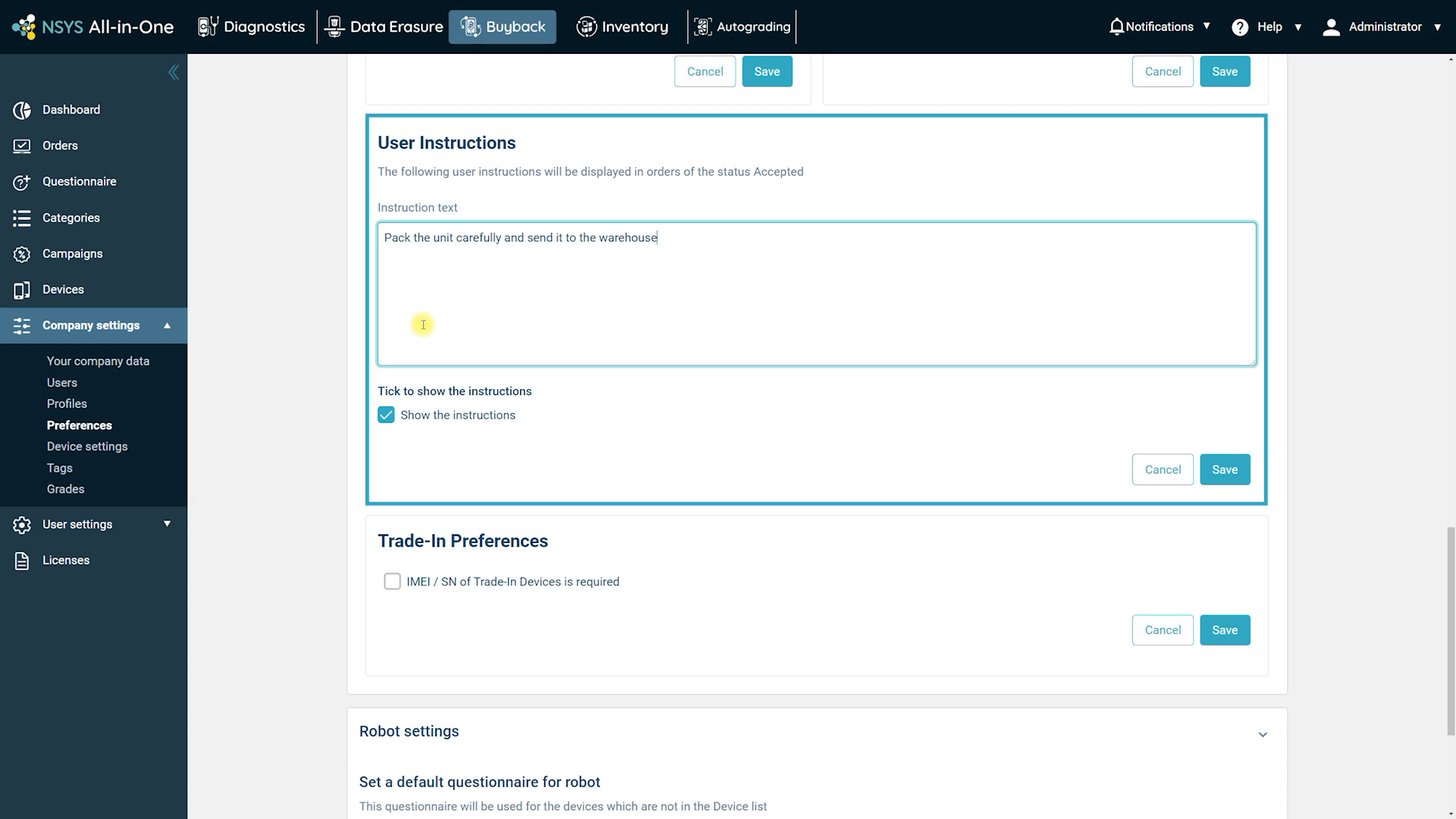Click the Devices icon in the sidebar
Image resolution: width=1456 pixels, height=819 pixels.
click(22, 290)
